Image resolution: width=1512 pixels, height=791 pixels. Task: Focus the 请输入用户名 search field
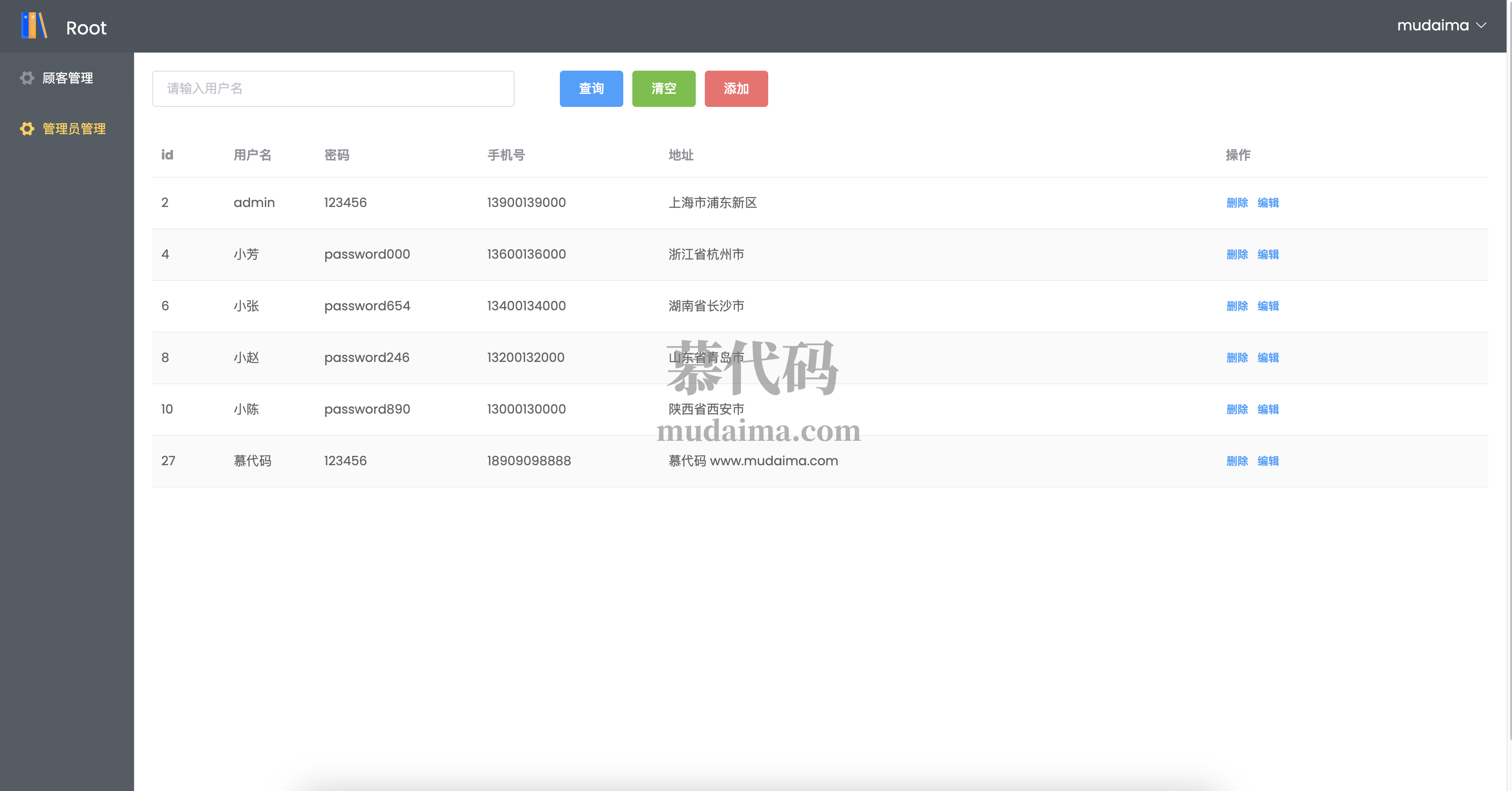pos(333,89)
